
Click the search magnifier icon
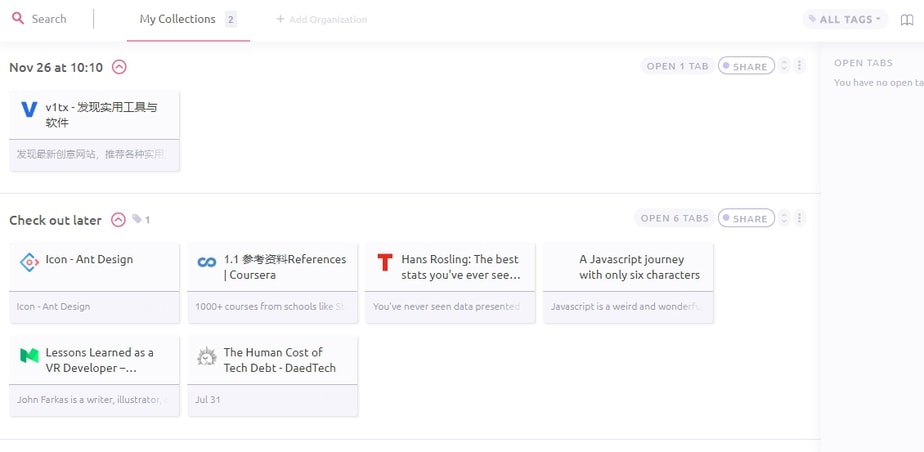click(x=18, y=18)
